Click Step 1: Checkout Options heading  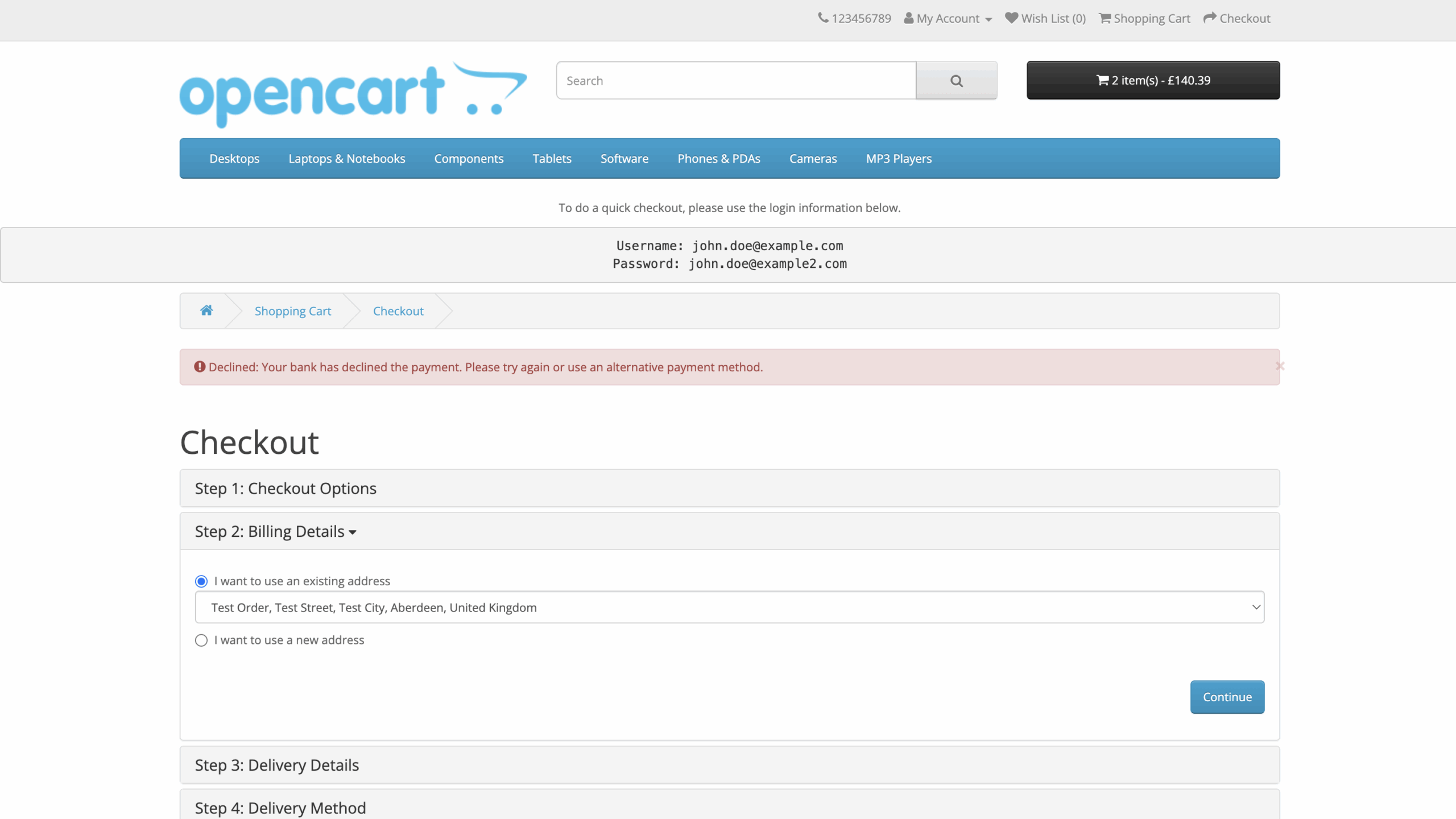pos(286,488)
